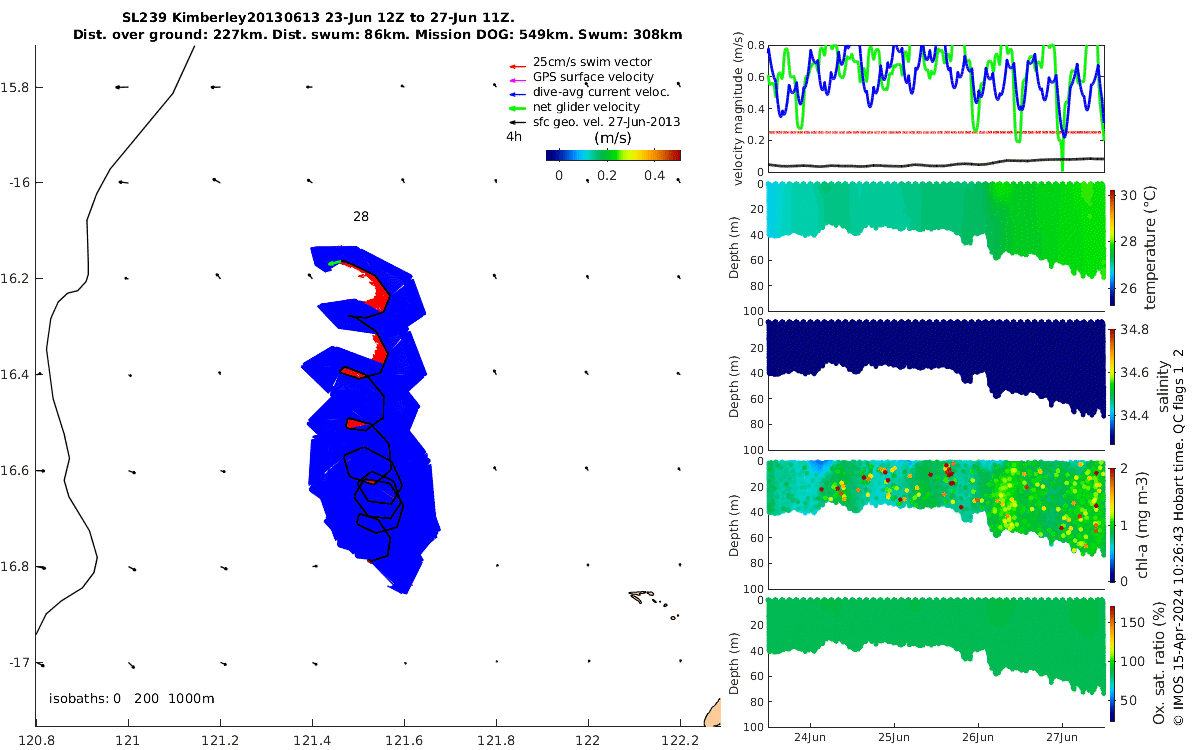This screenshot has height=750, width=1200.
Task: Click the '26Jun' time axis label
Action: pos(979,737)
